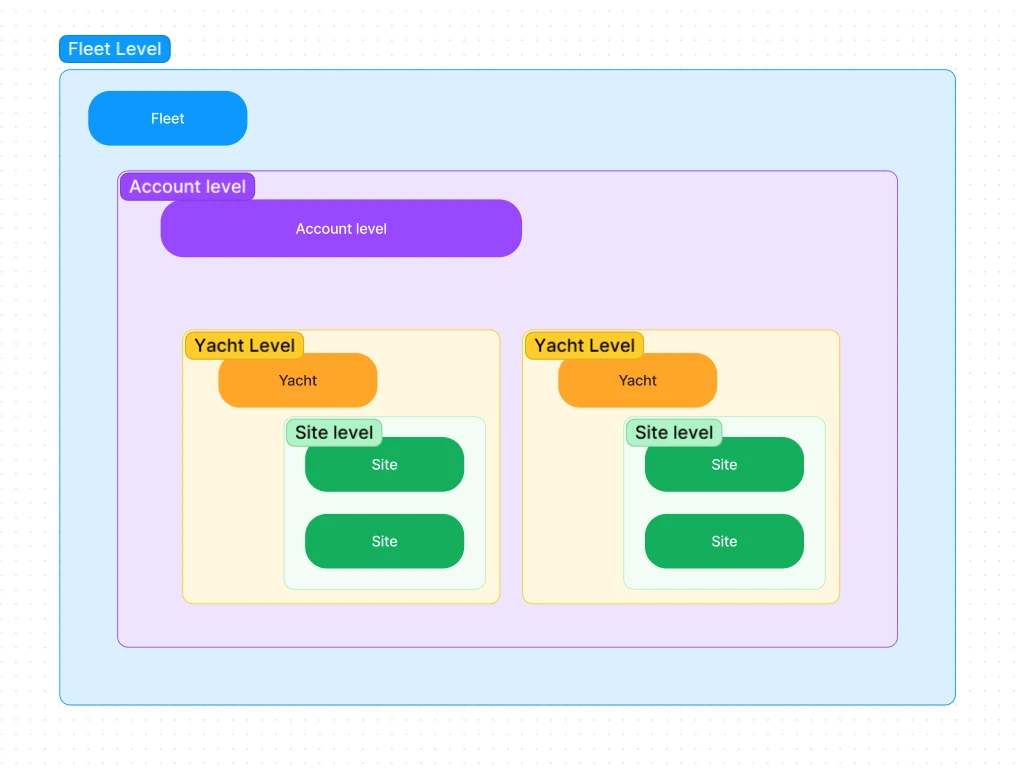The image size is (1025, 770).
Task: Select the left Yacht Level section tag
Action: [244, 345]
